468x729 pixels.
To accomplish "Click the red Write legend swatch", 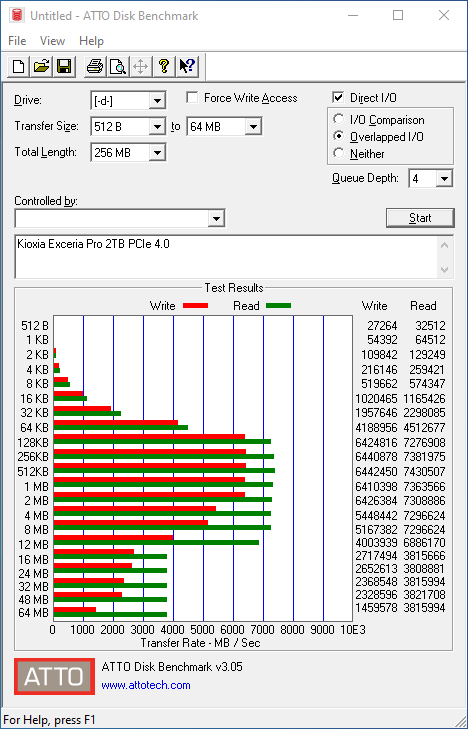I will tap(195, 306).
